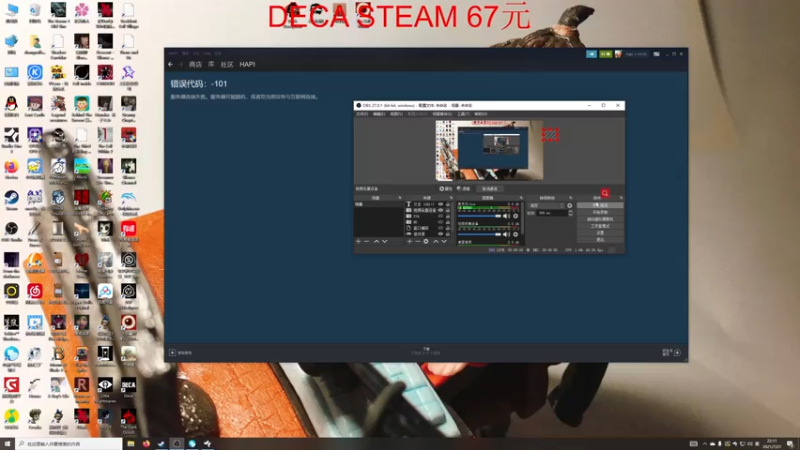Viewport: 800px width, 450px height.
Task: Open transition properties gear in OBS
Action: [x=569, y=206]
